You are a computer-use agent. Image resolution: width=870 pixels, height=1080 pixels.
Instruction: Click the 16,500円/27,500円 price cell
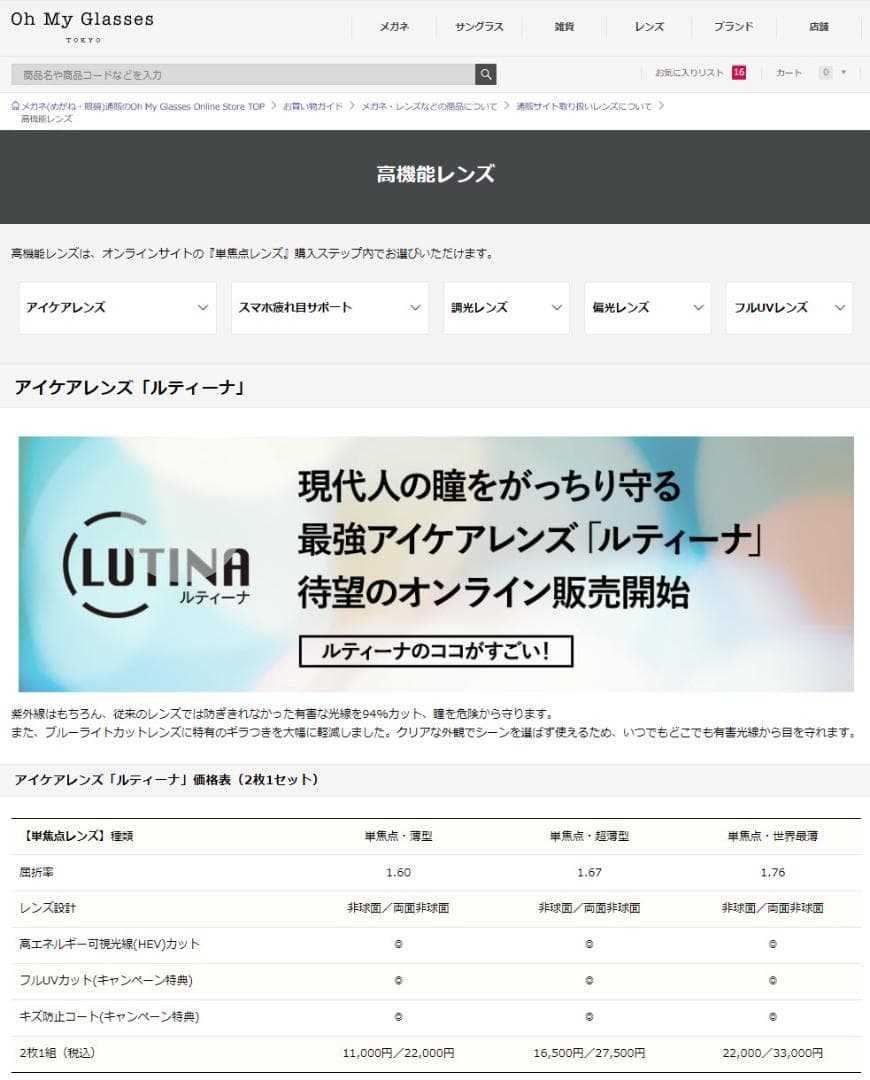click(x=589, y=1053)
